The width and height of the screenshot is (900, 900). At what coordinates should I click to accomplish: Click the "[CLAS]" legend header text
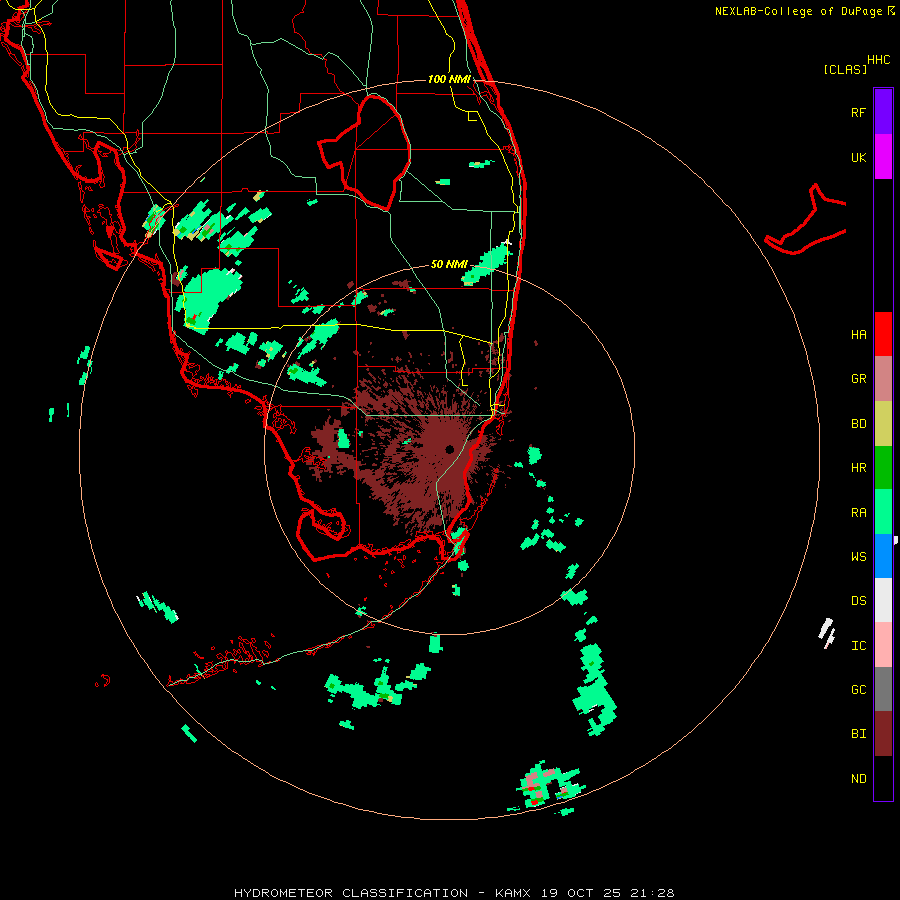845,69
